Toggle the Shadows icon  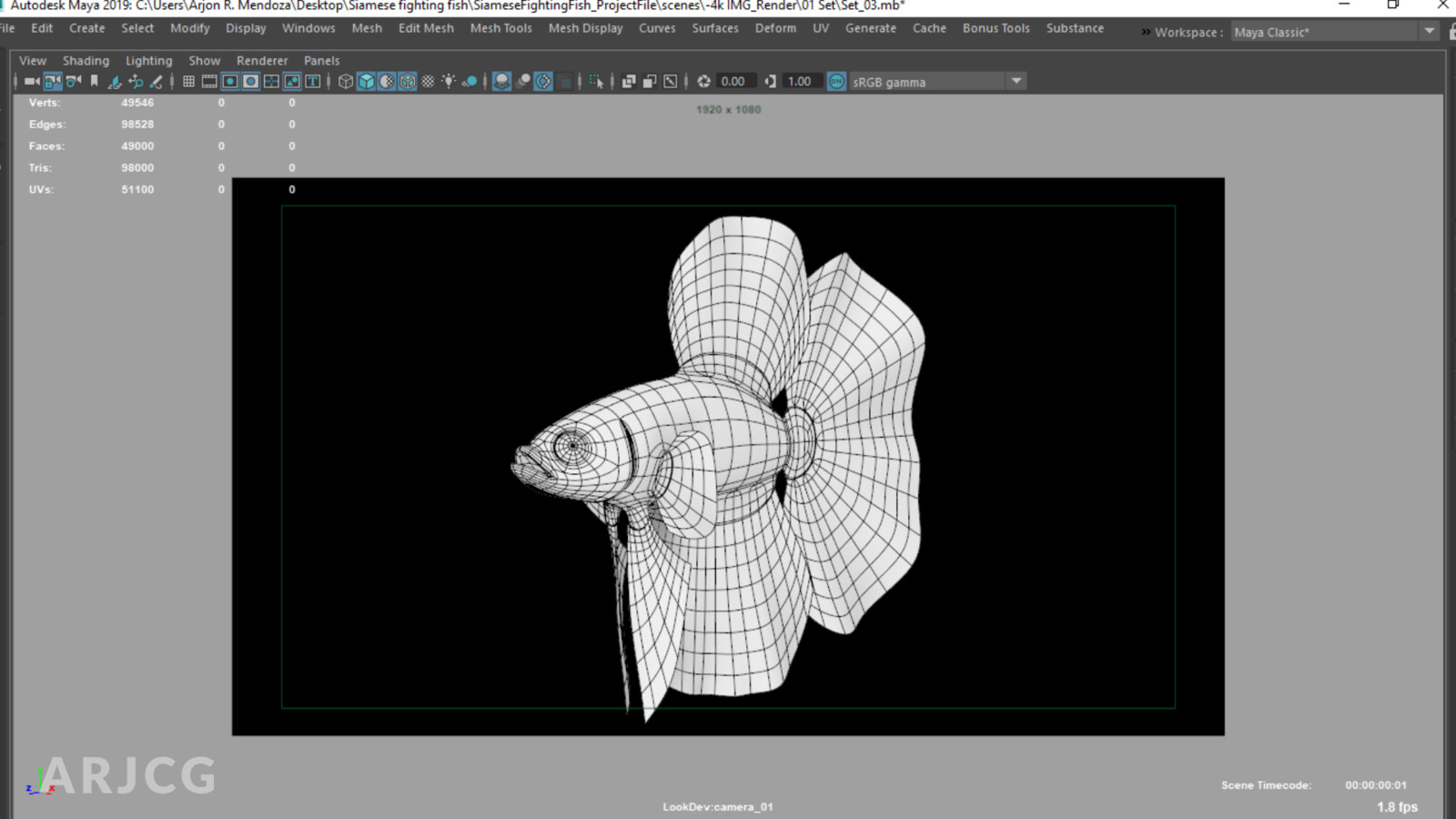(470, 81)
